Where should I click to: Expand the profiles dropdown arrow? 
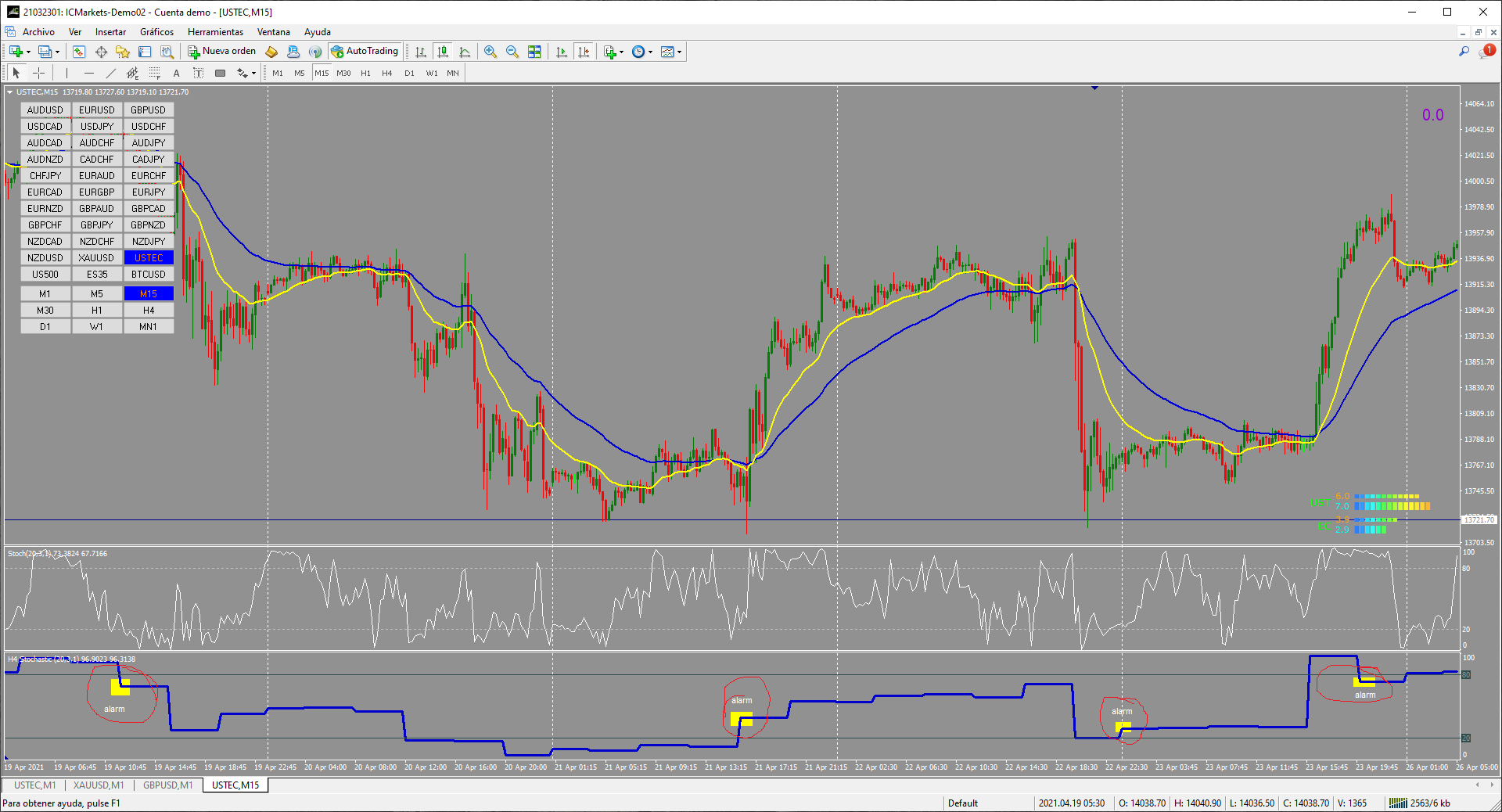(x=57, y=52)
